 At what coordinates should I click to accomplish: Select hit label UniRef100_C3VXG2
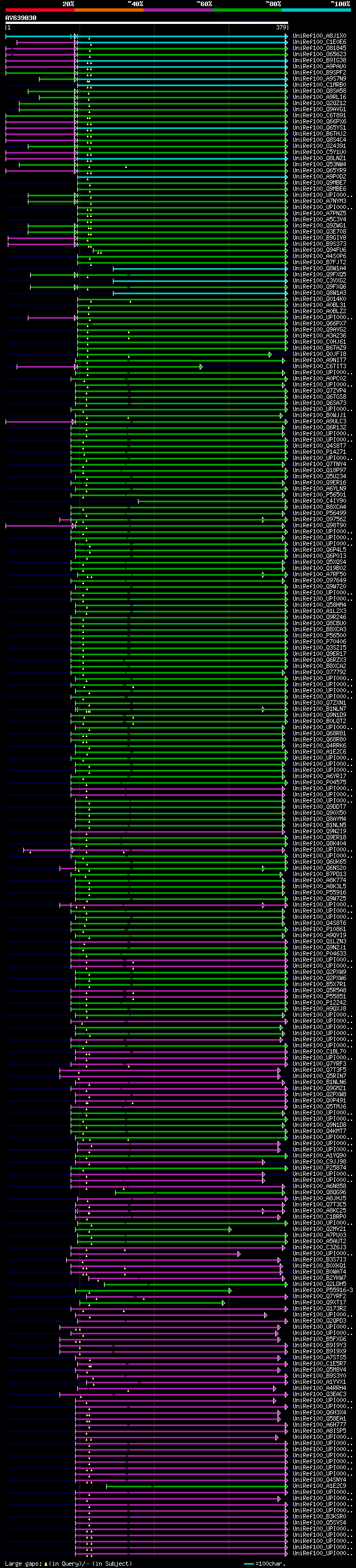[x=319, y=280]
